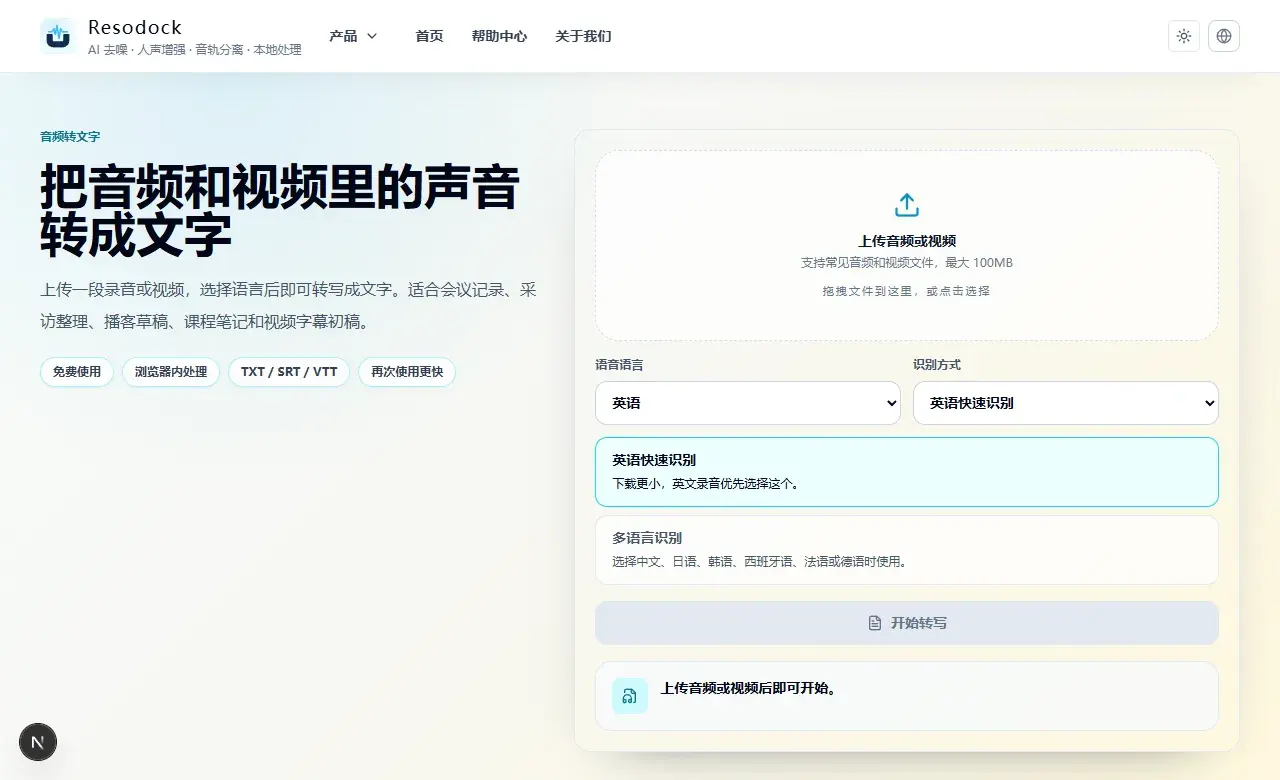
Task: Open the 语音语言 dropdown showing 英语
Action: [748, 403]
